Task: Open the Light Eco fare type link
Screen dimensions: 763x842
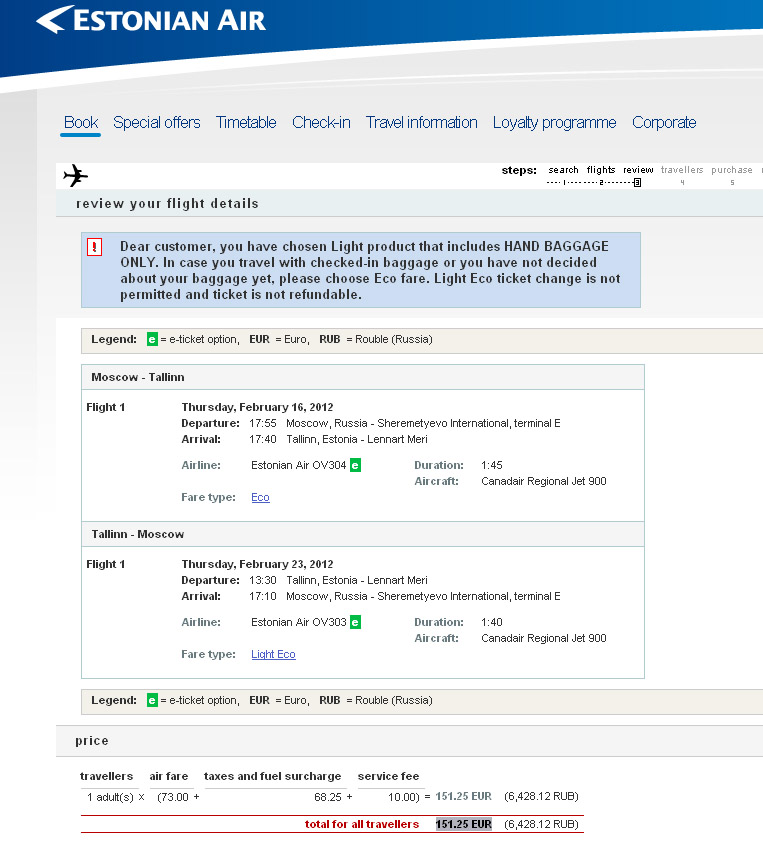Action: (x=273, y=654)
